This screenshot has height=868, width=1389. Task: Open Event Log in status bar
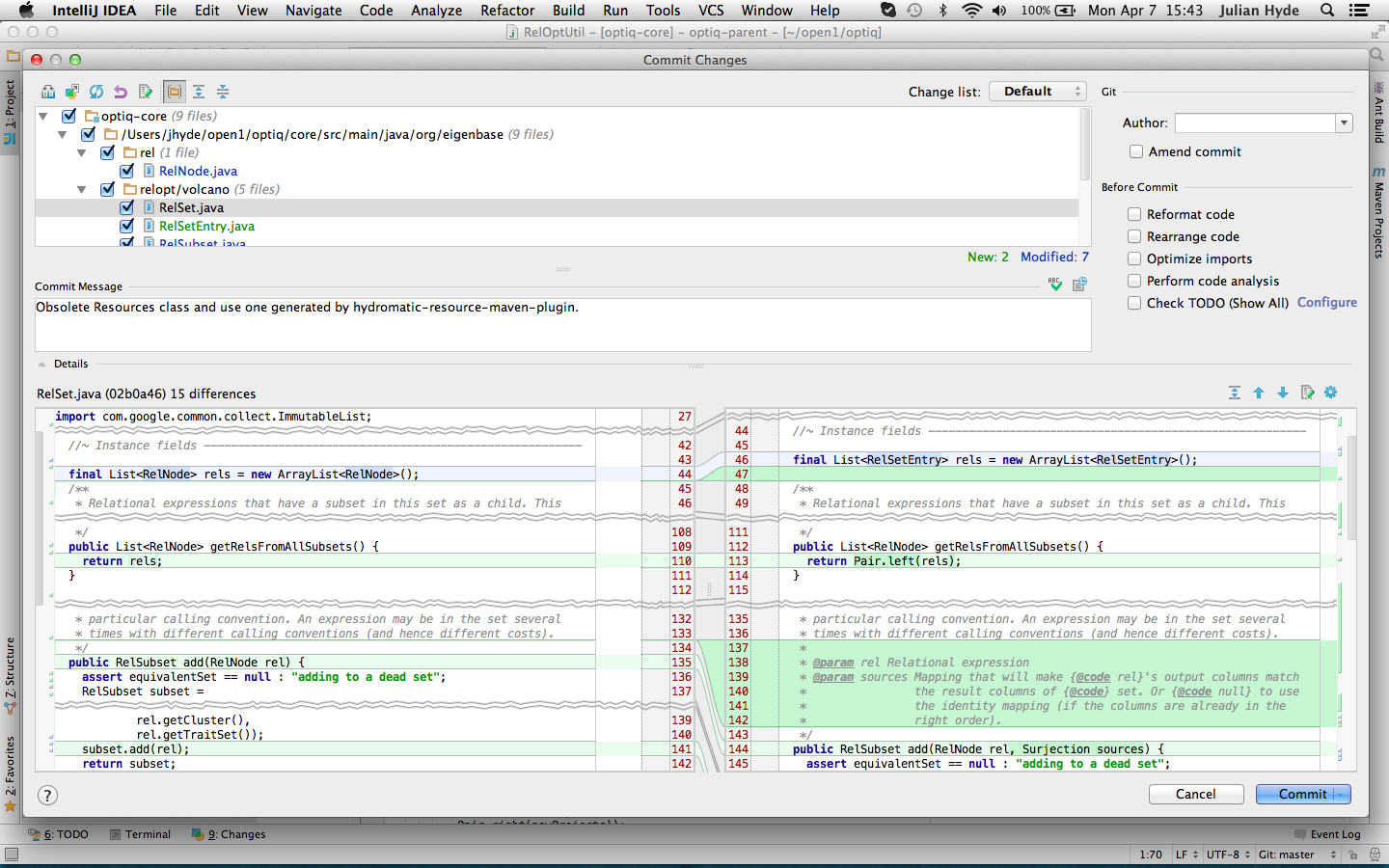pyautogui.click(x=1327, y=834)
